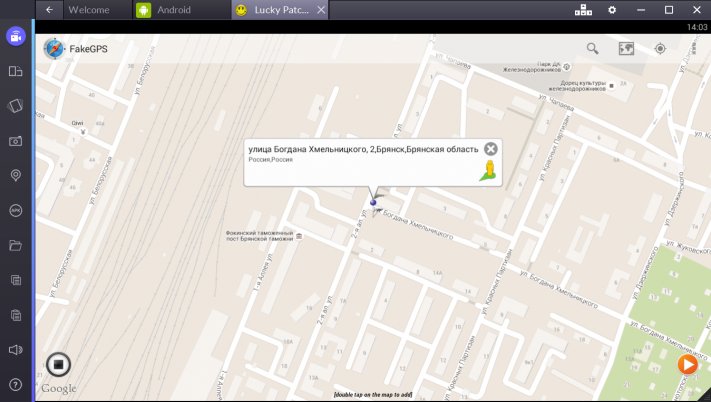
Task: Click the yellow street view pegman icon
Action: coord(488,174)
